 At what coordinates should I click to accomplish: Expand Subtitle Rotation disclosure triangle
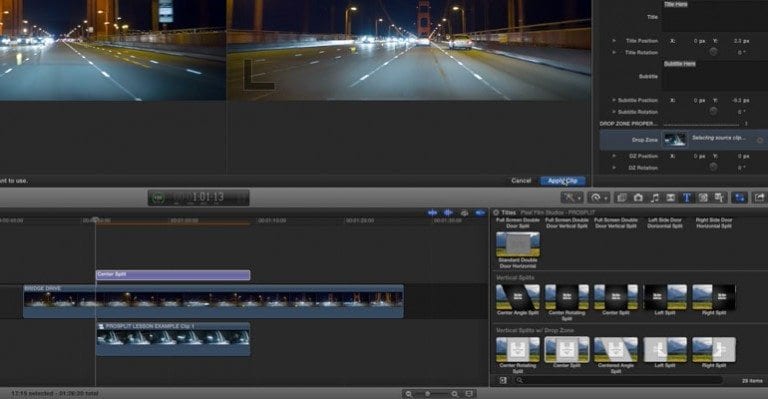click(x=614, y=112)
